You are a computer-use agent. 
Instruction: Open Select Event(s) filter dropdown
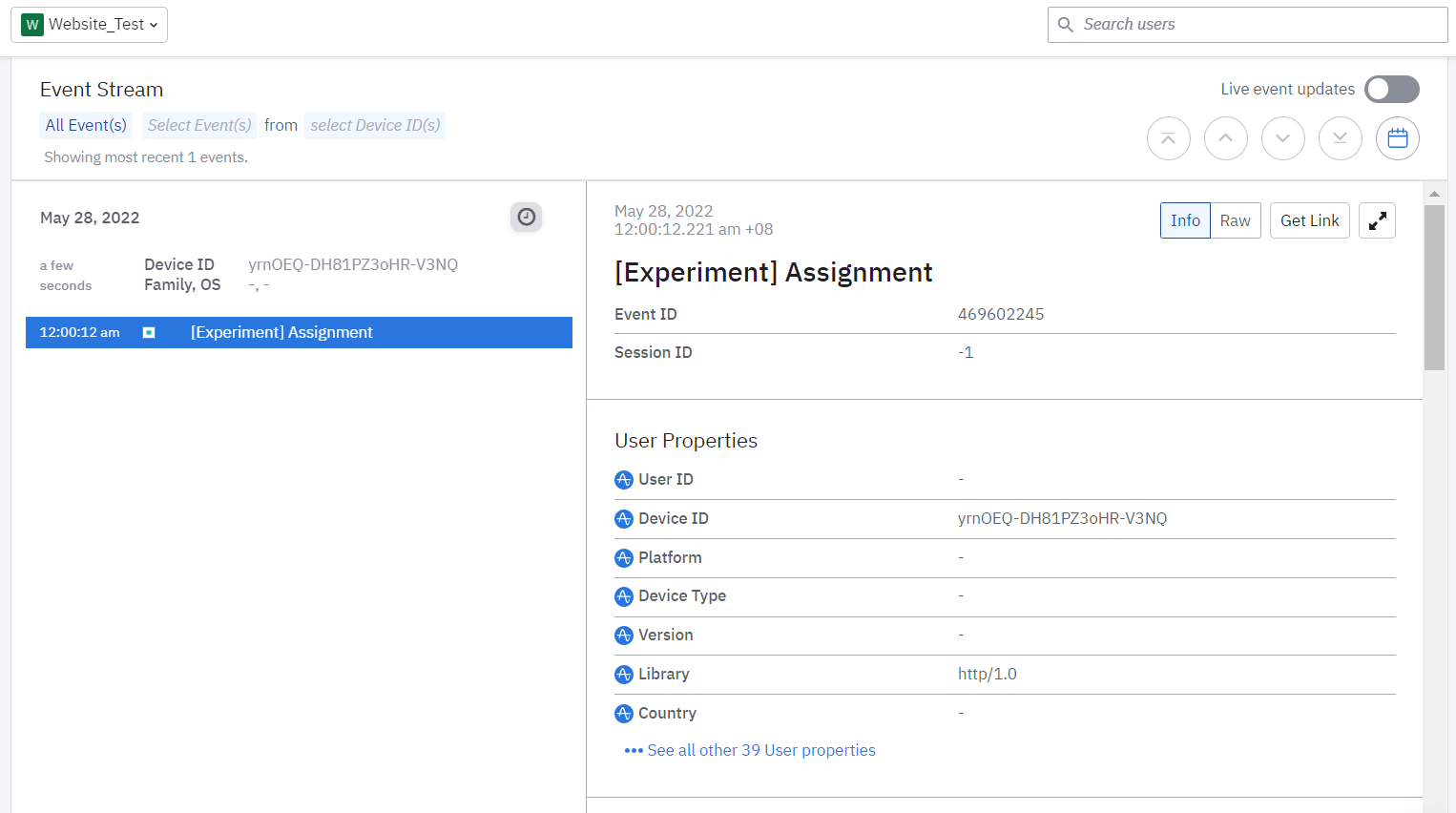tap(199, 126)
